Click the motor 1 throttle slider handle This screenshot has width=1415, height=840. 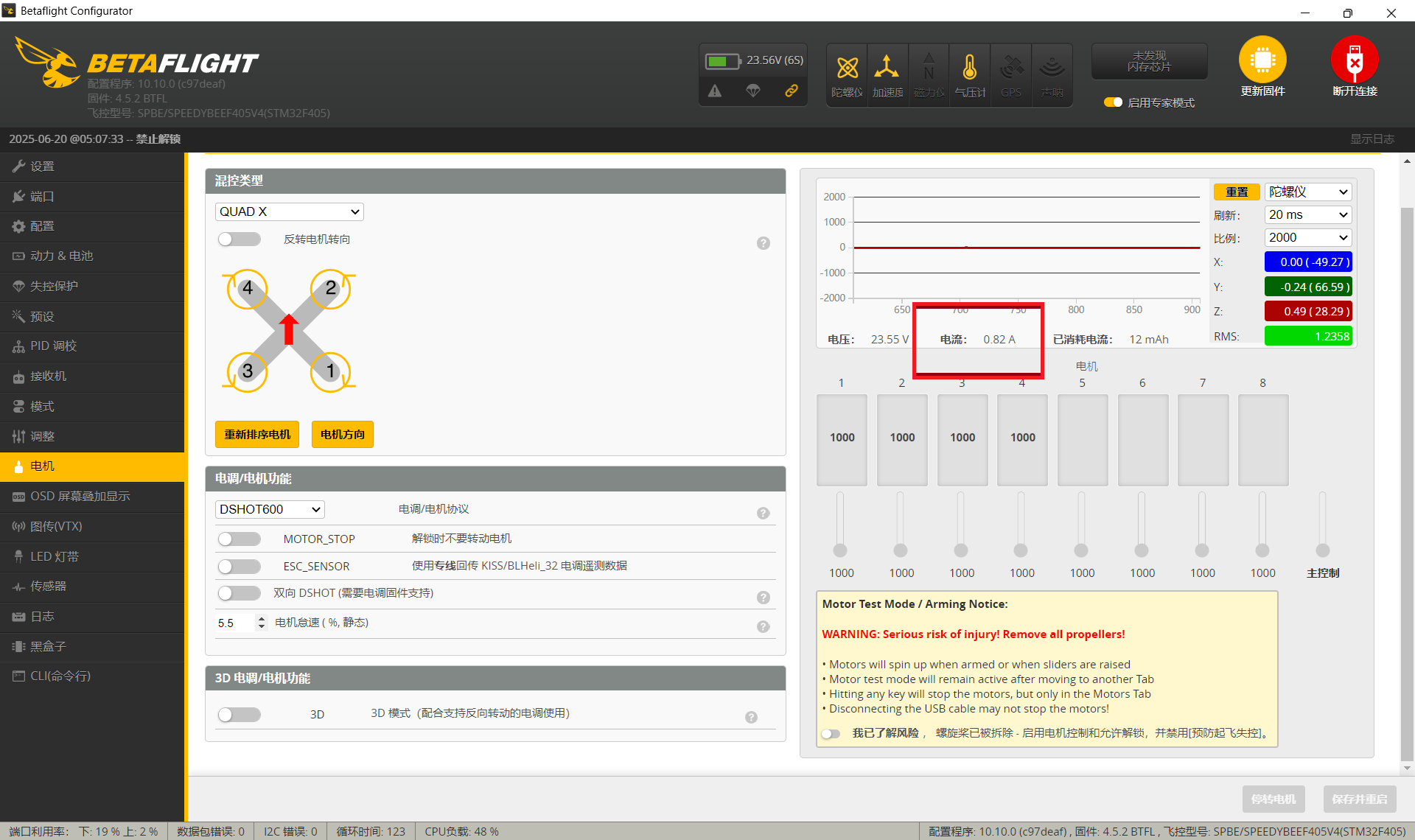840,550
